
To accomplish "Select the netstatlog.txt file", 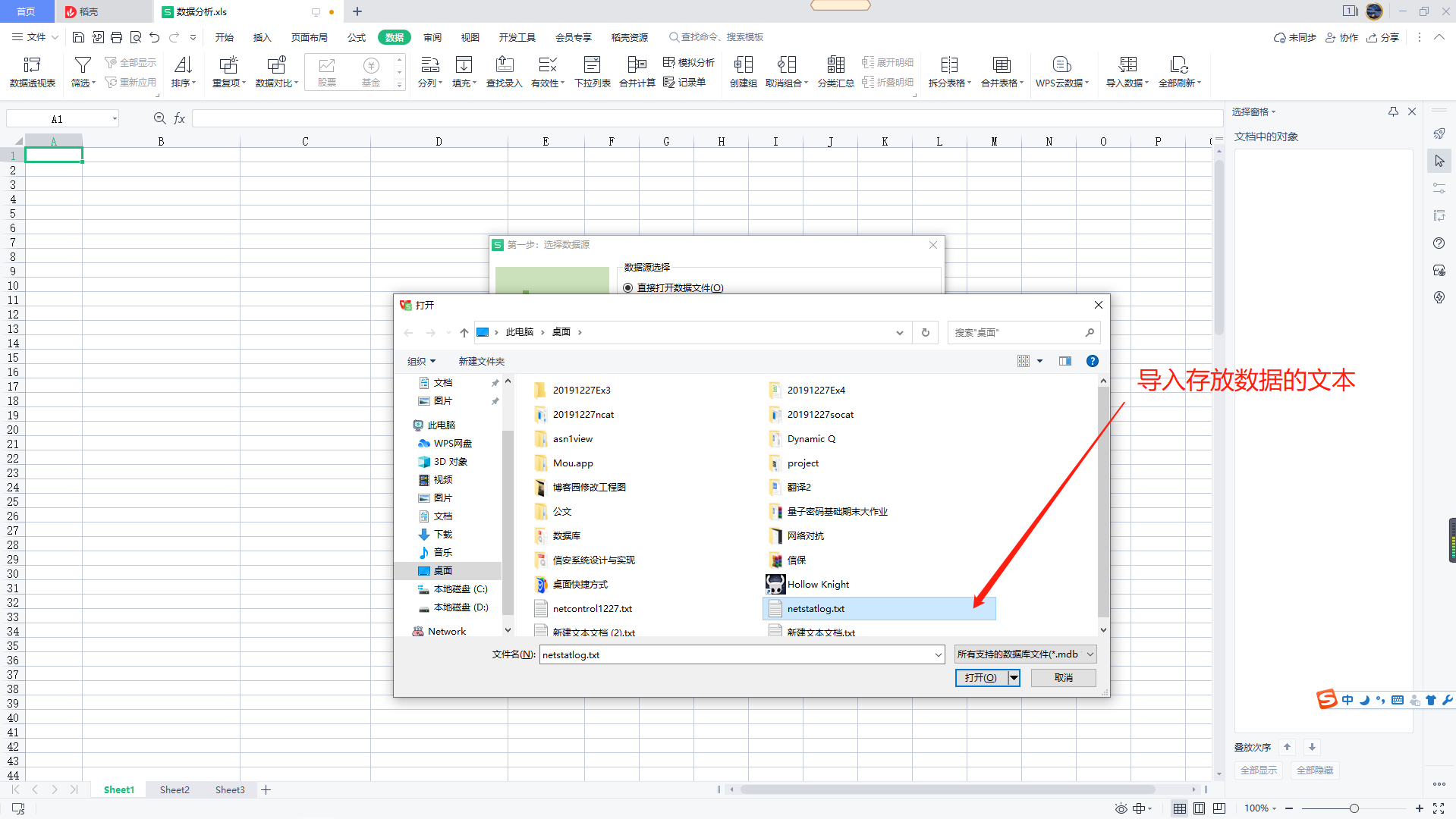I will [879, 608].
